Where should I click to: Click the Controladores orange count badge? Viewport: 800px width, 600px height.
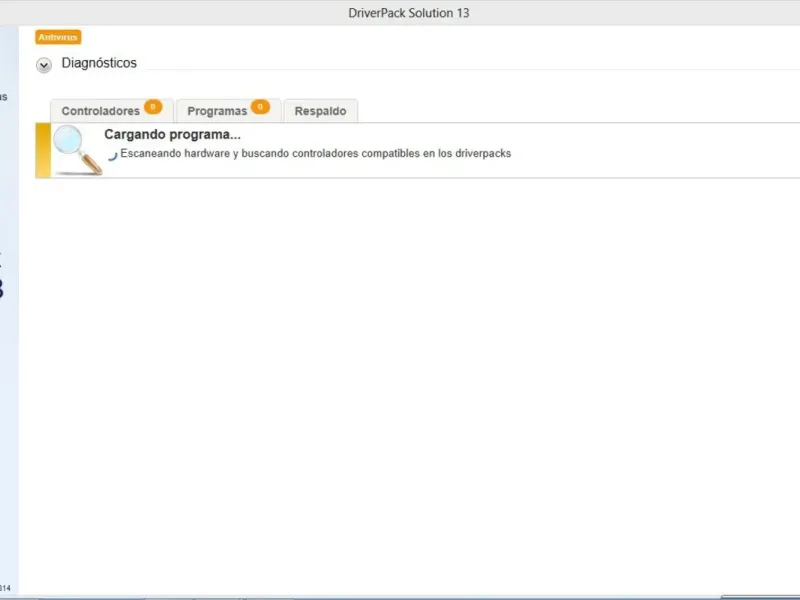(153, 107)
